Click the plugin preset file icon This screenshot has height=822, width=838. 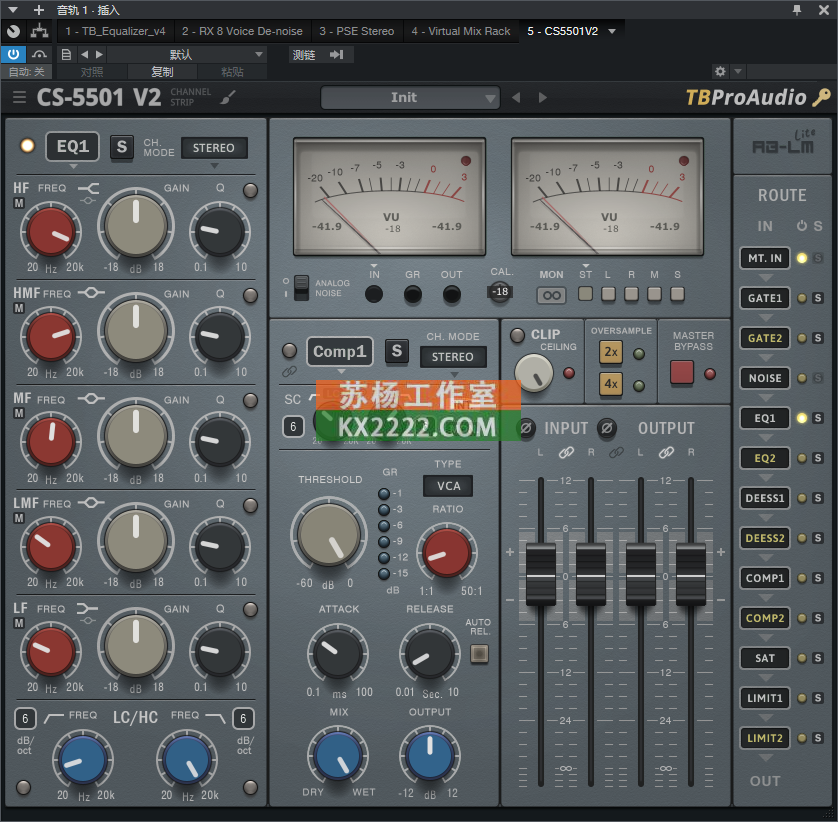point(66,55)
